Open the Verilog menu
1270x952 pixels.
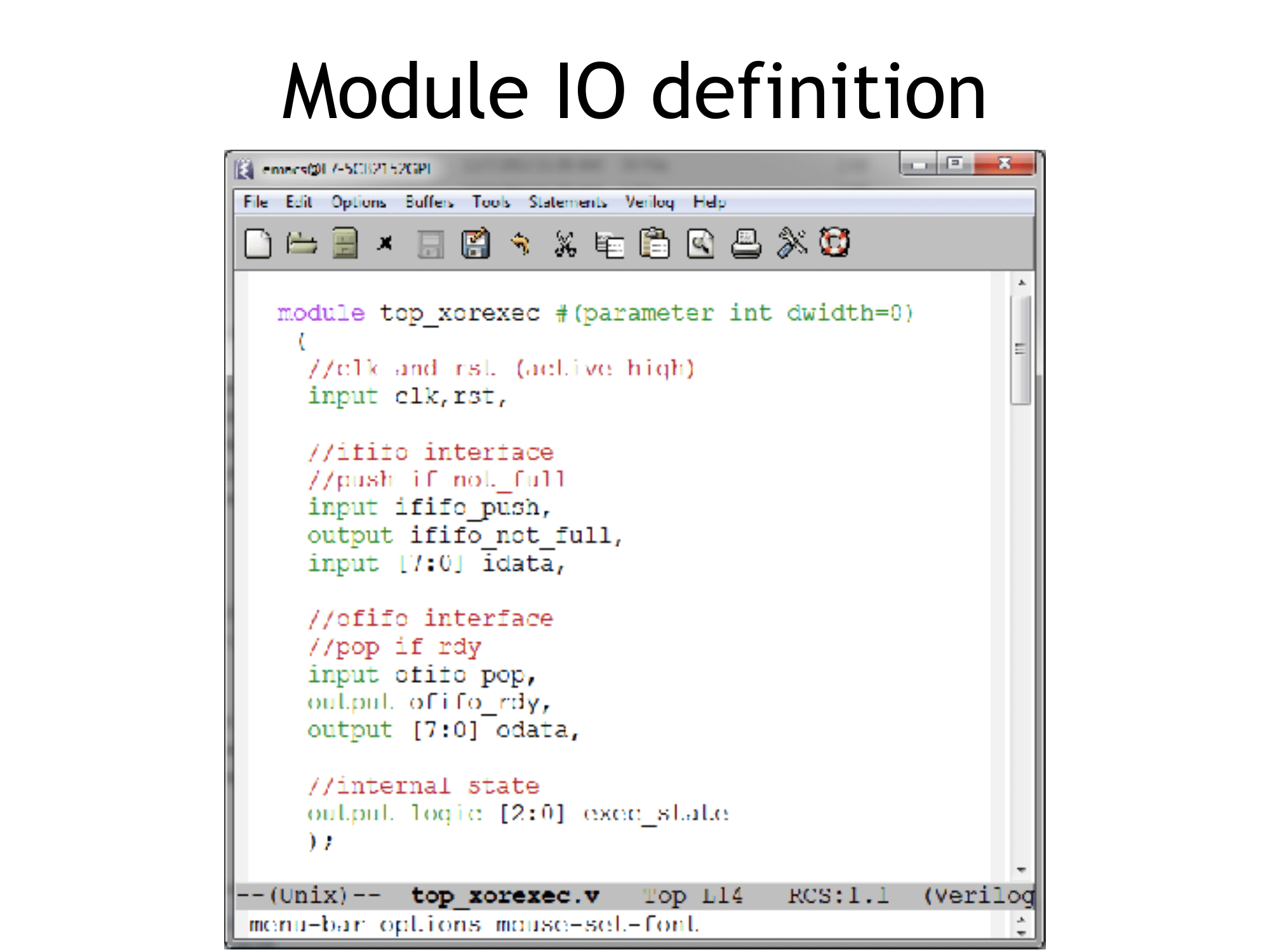(x=649, y=202)
